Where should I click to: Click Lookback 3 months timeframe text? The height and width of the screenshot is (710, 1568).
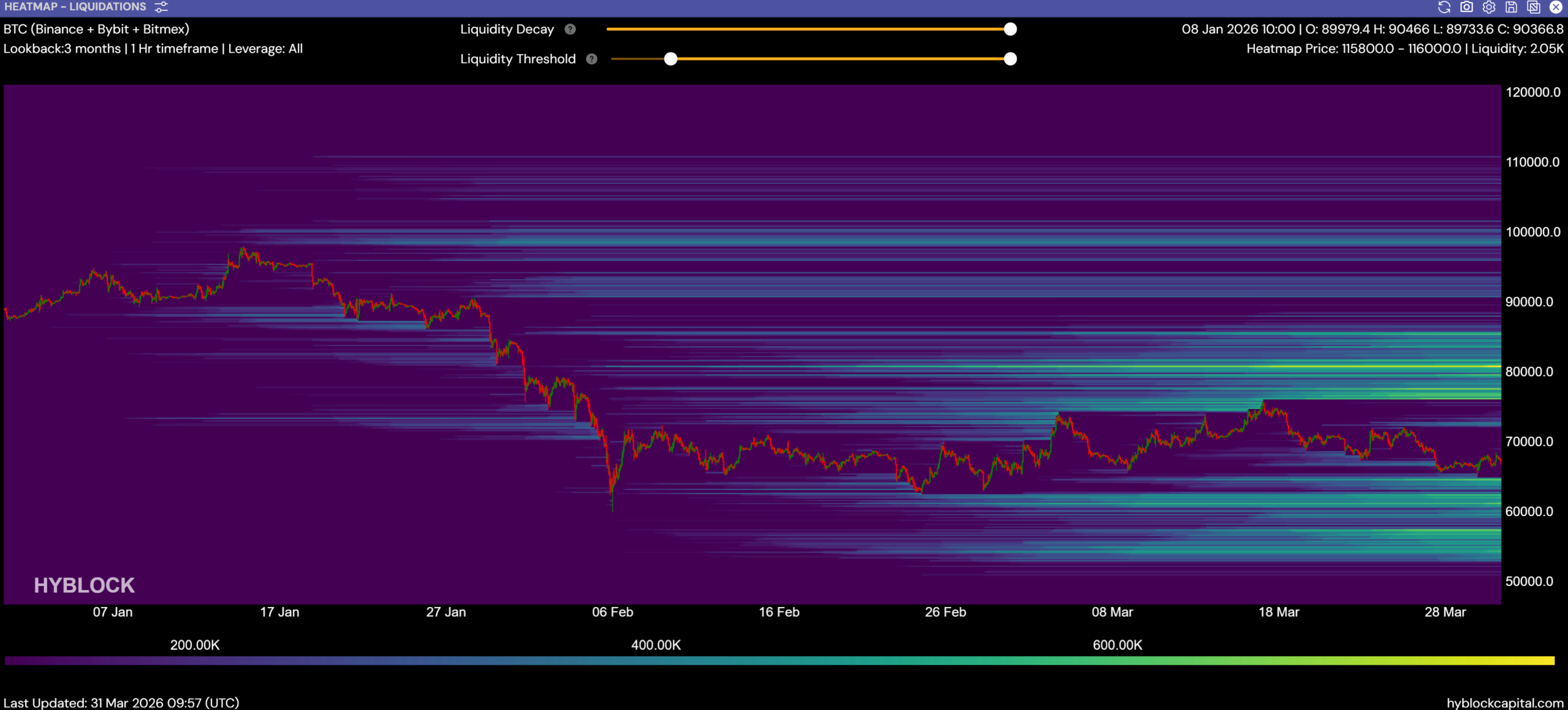tap(153, 49)
